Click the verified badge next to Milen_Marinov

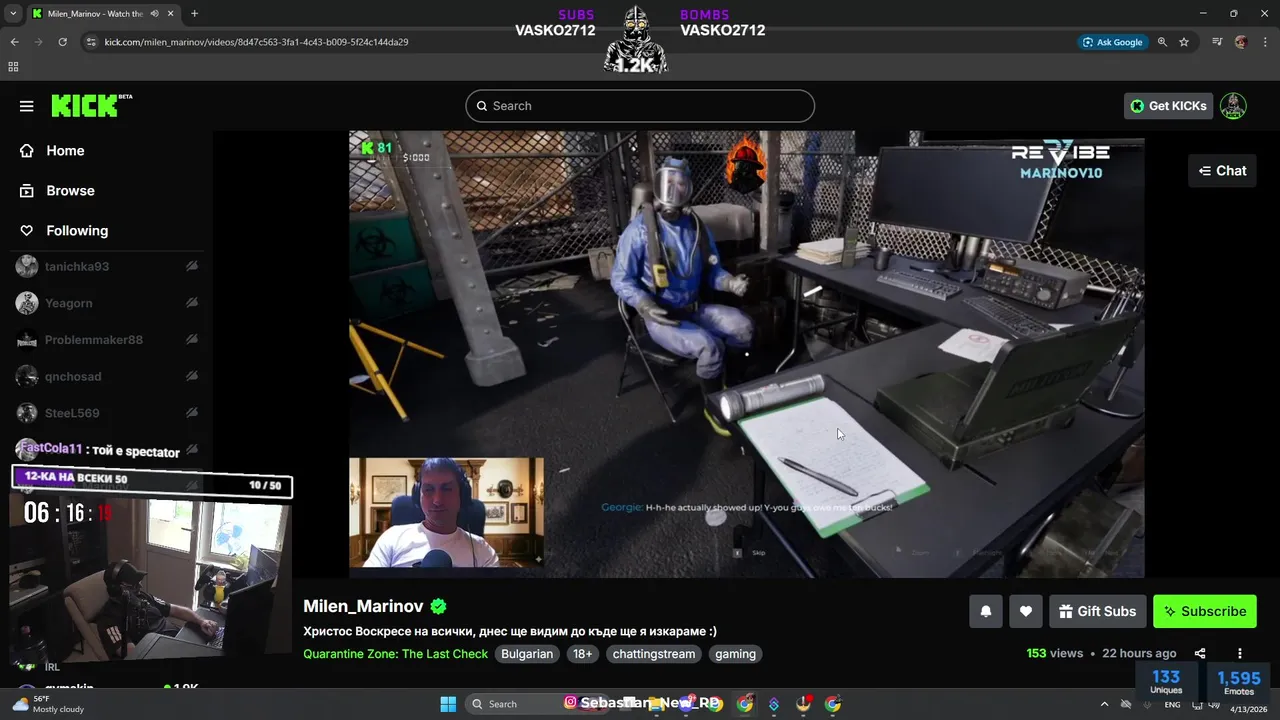pos(438,606)
